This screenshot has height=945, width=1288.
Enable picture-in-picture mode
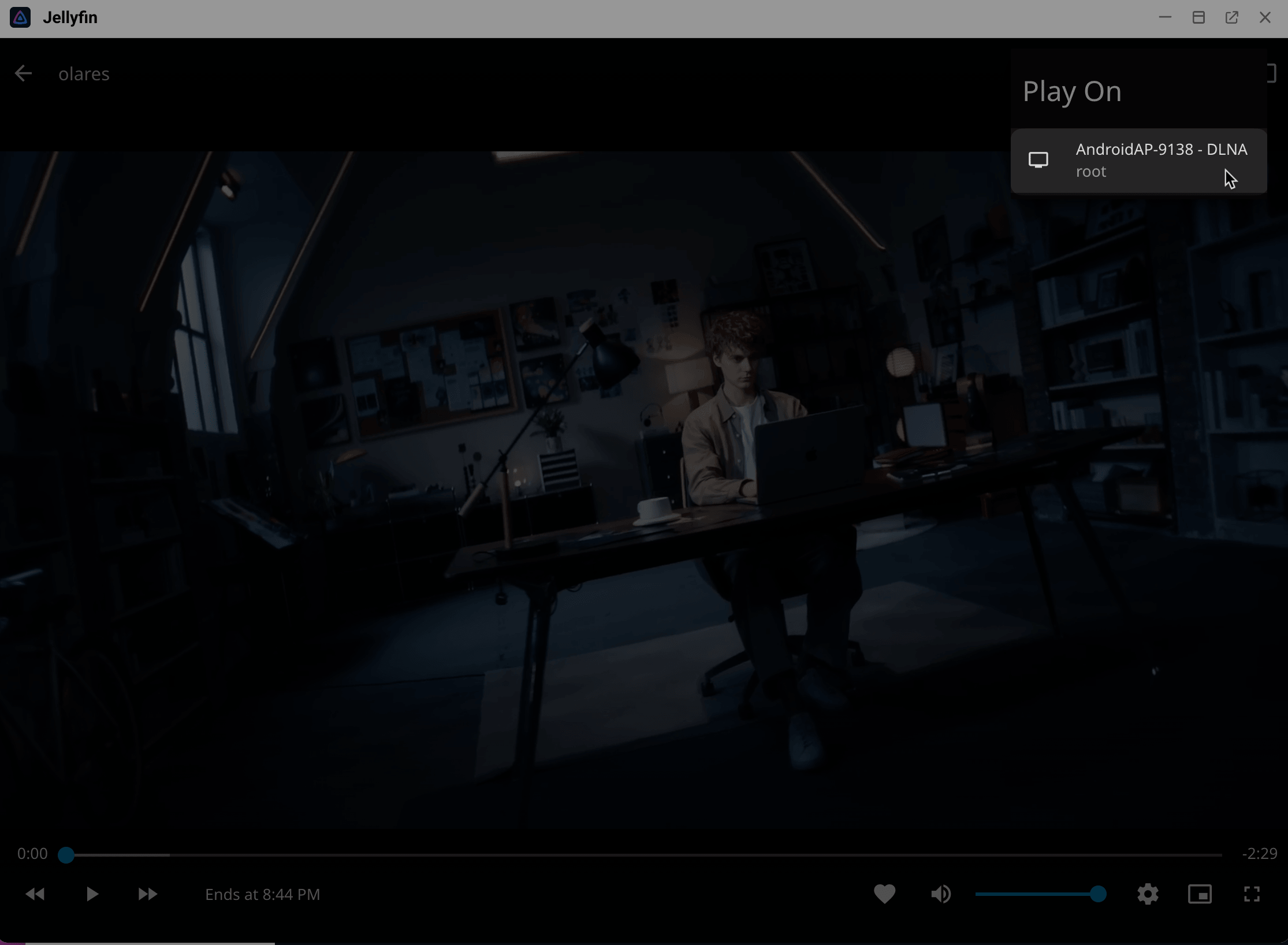click(x=1200, y=894)
